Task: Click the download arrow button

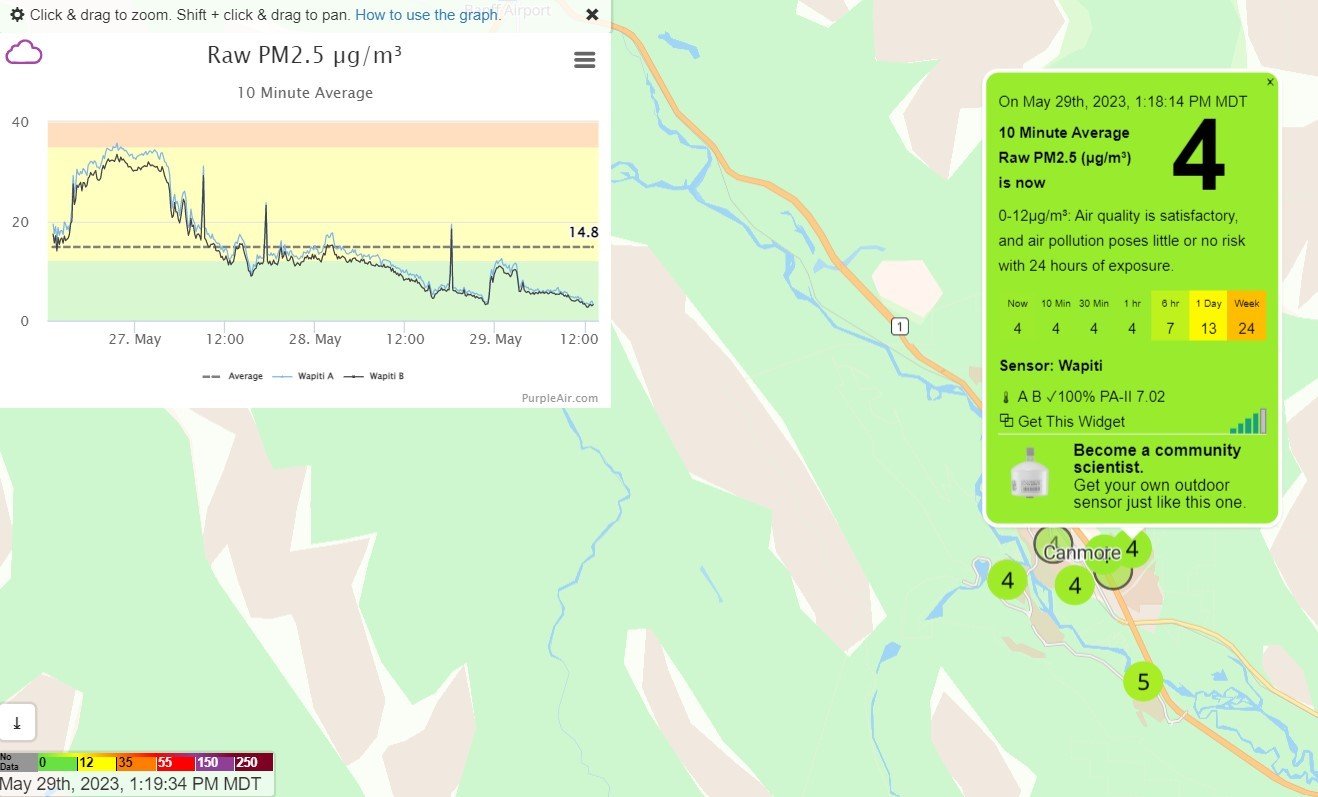Action: [x=18, y=722]
